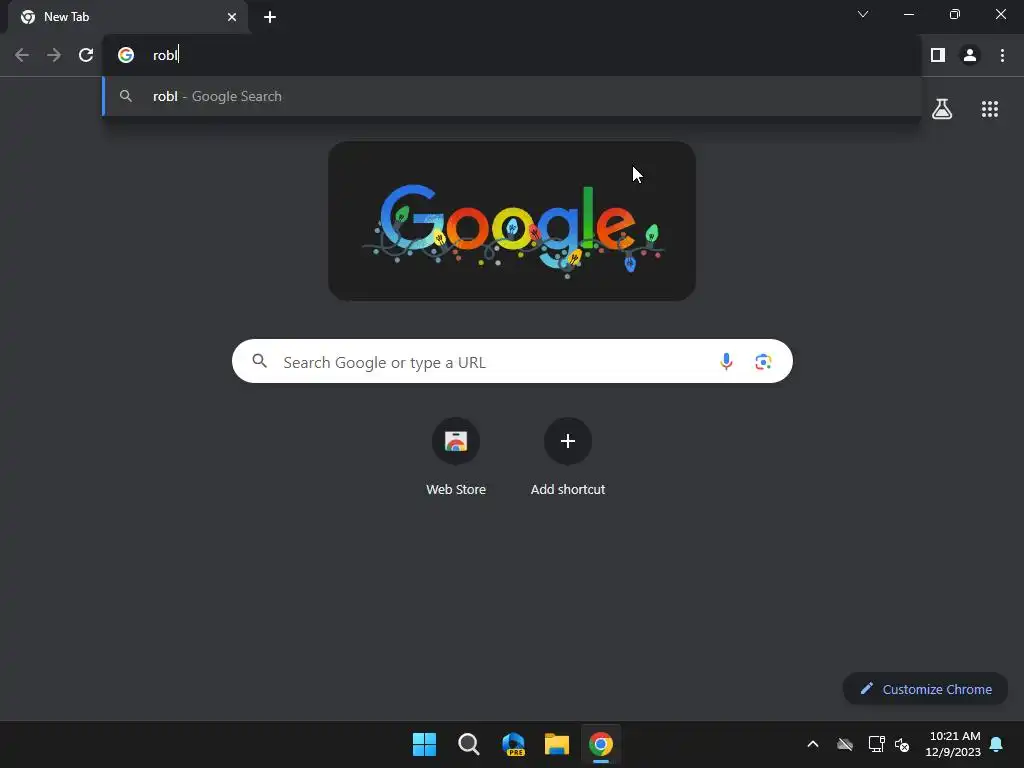Open the Google apps grid
This screenshot has width=1024, height=768.
(x=990, y=109)
